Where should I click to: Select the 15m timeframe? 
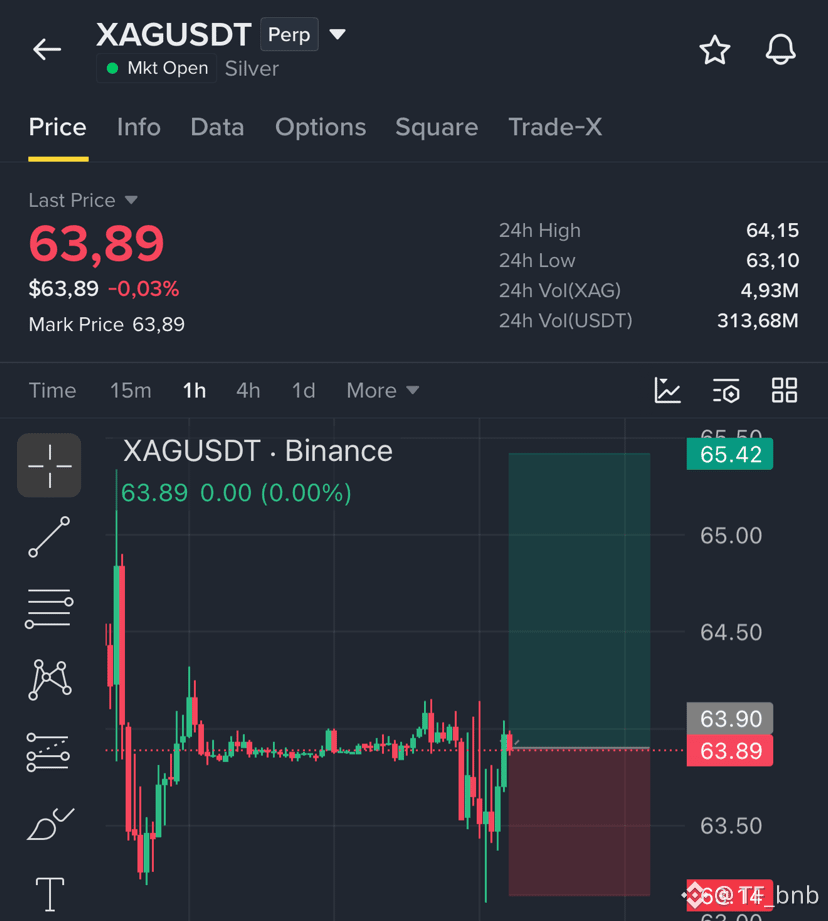(x=131, y=391)
